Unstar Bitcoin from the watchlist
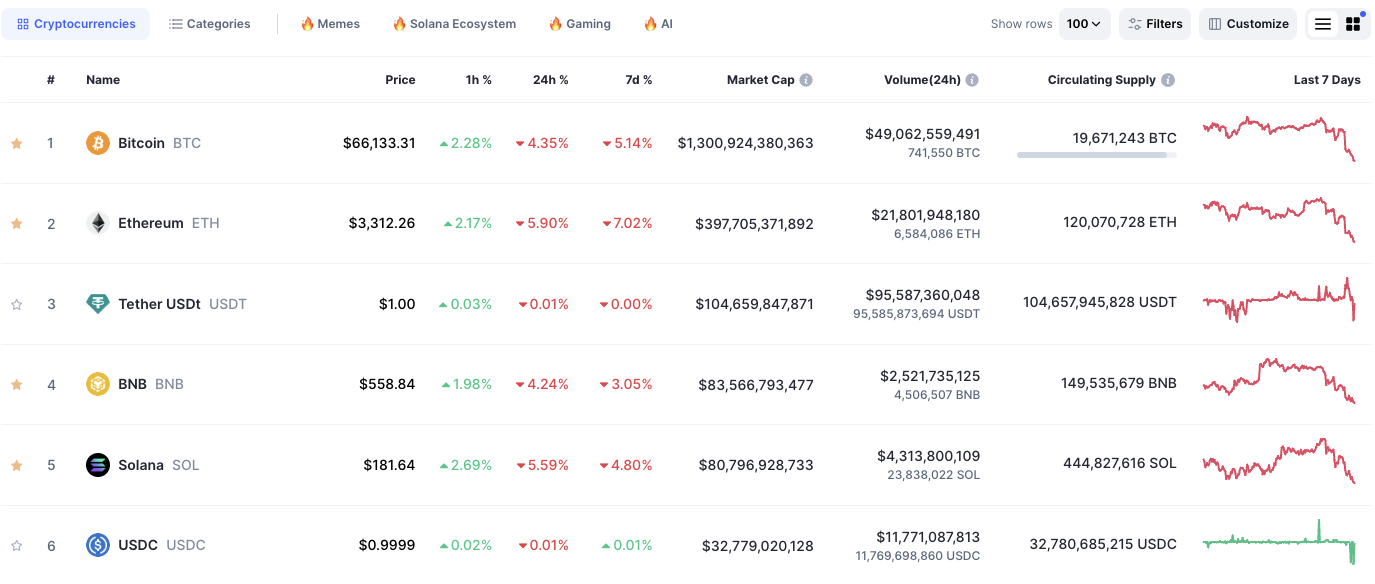 click(16, 143)
